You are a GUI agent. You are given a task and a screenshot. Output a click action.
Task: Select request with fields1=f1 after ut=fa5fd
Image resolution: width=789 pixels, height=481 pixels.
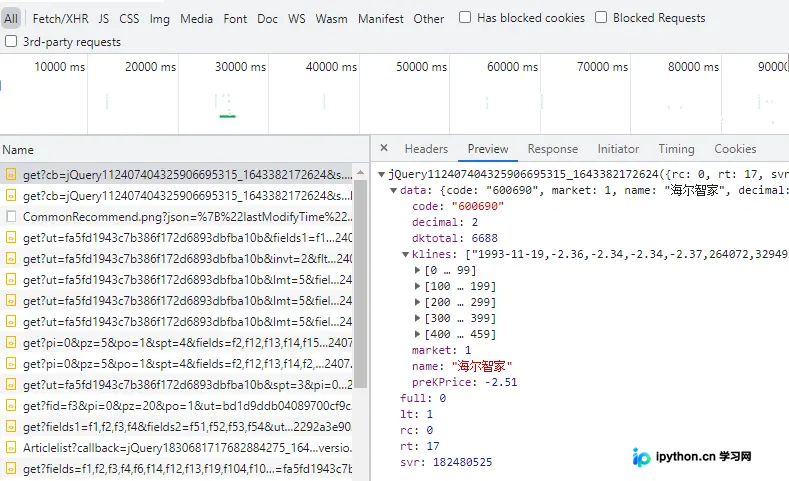(x=177, y=237)
